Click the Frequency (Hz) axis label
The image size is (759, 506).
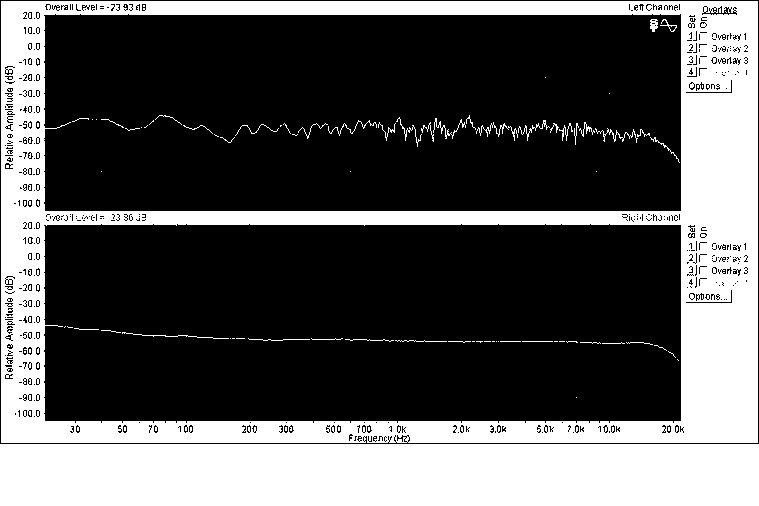coord(379,438)
